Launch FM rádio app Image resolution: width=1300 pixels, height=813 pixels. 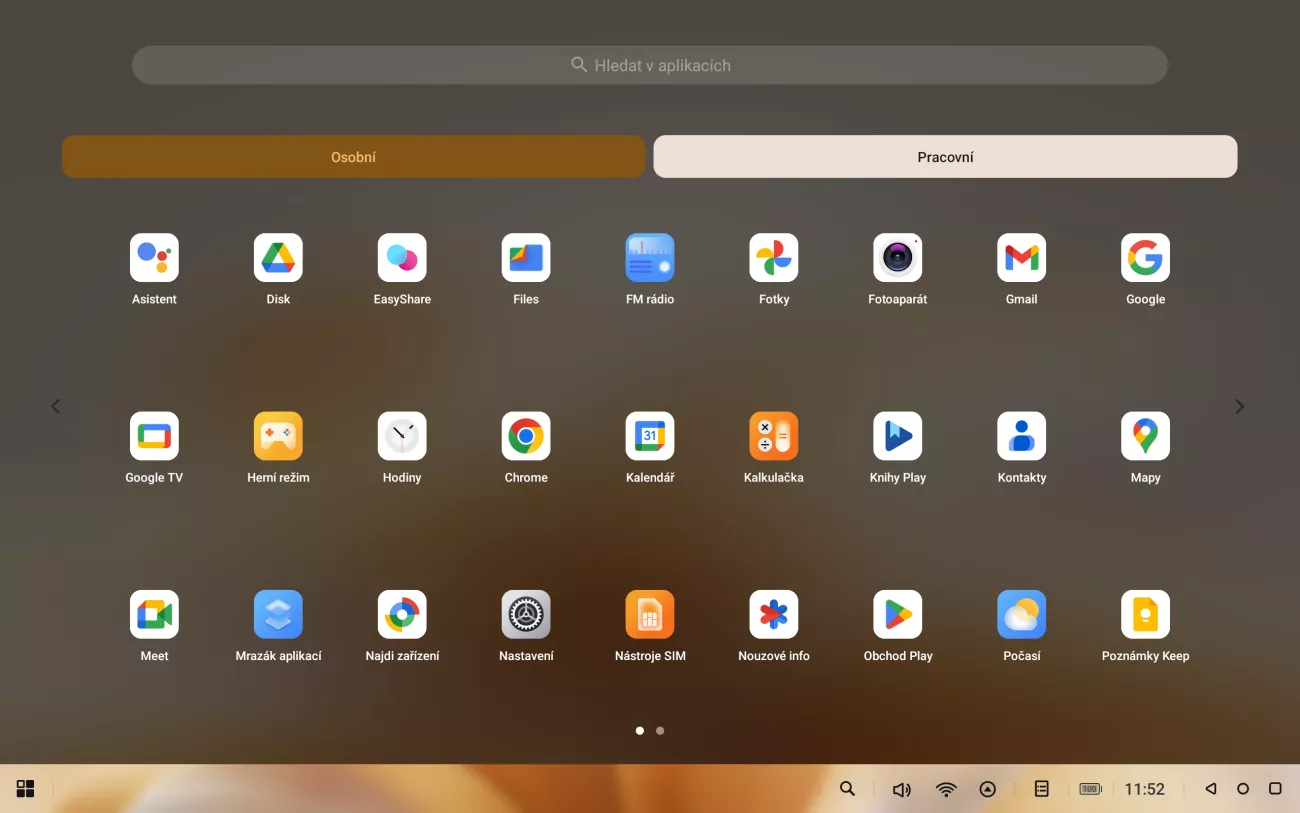click(x=650, y=258)
